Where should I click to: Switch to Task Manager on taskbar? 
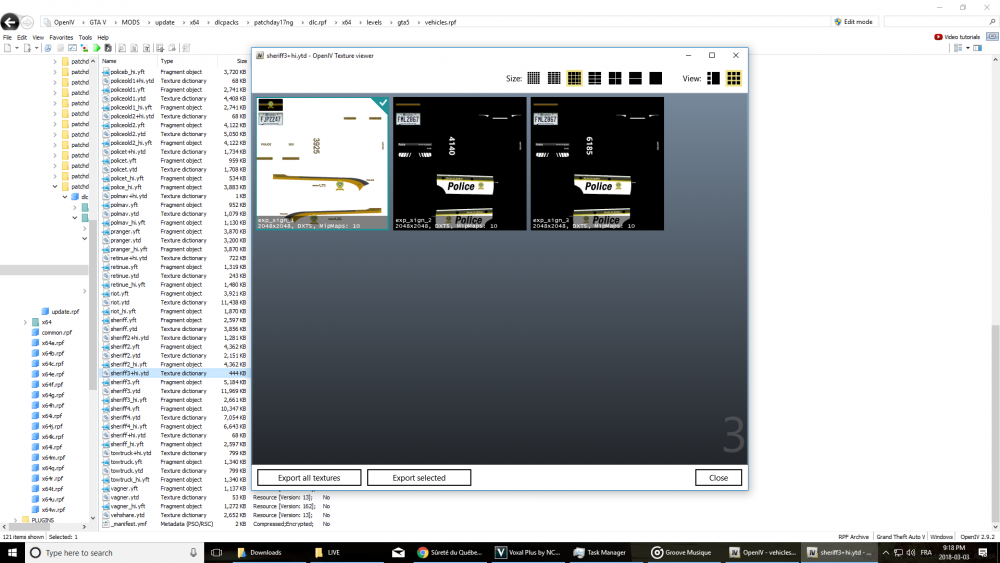point(599,553)
